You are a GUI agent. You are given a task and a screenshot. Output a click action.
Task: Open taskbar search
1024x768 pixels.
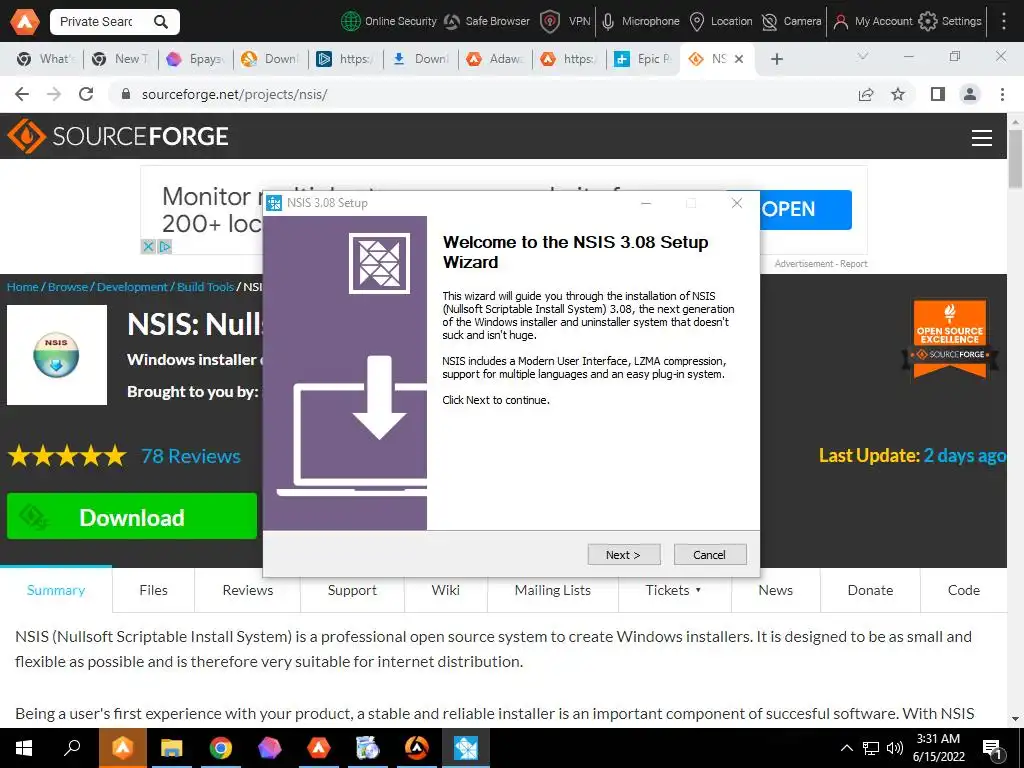coord(72,748)
